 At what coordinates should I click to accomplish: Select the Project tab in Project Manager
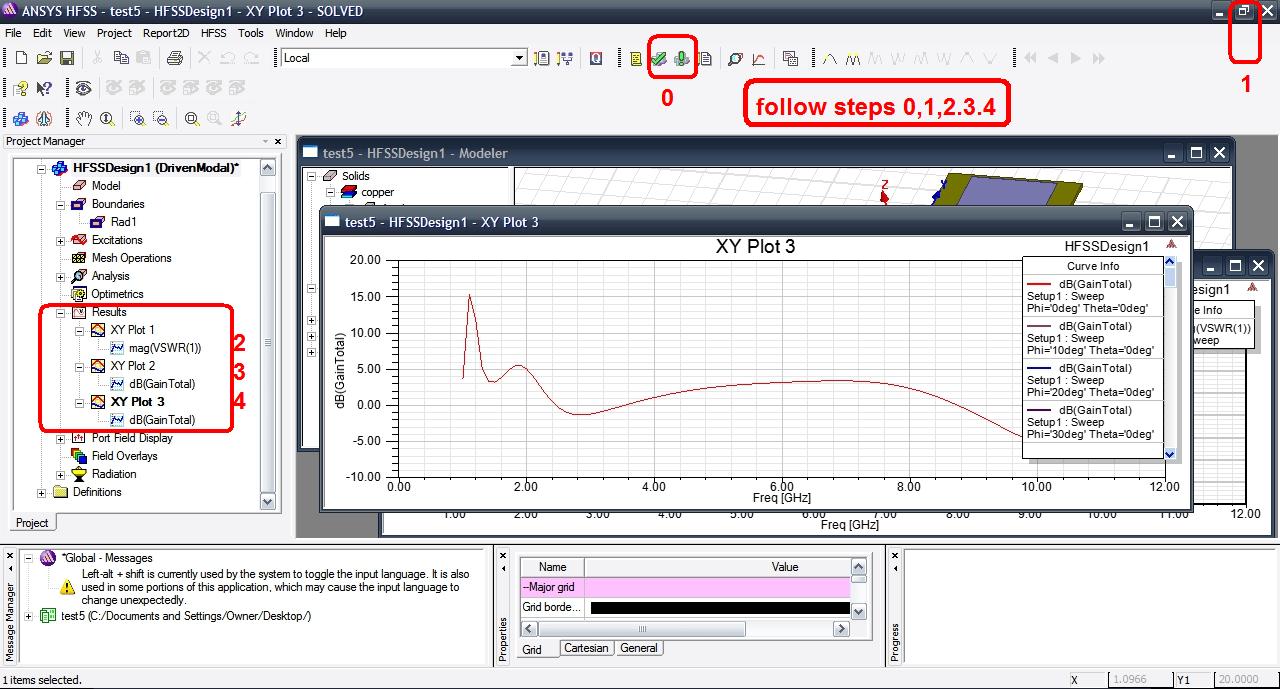32,523
